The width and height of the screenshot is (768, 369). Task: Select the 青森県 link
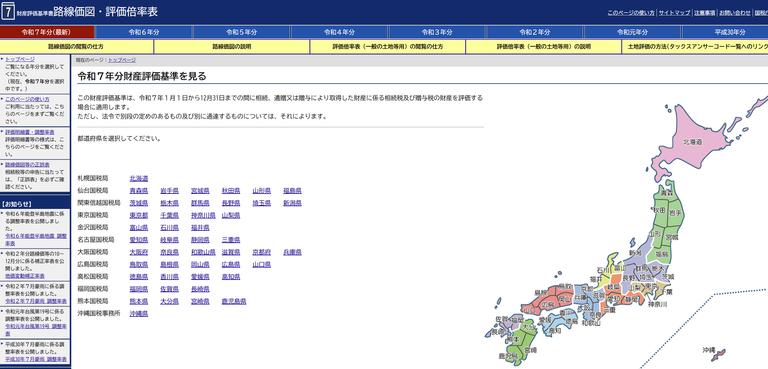(x=139, y=191)
